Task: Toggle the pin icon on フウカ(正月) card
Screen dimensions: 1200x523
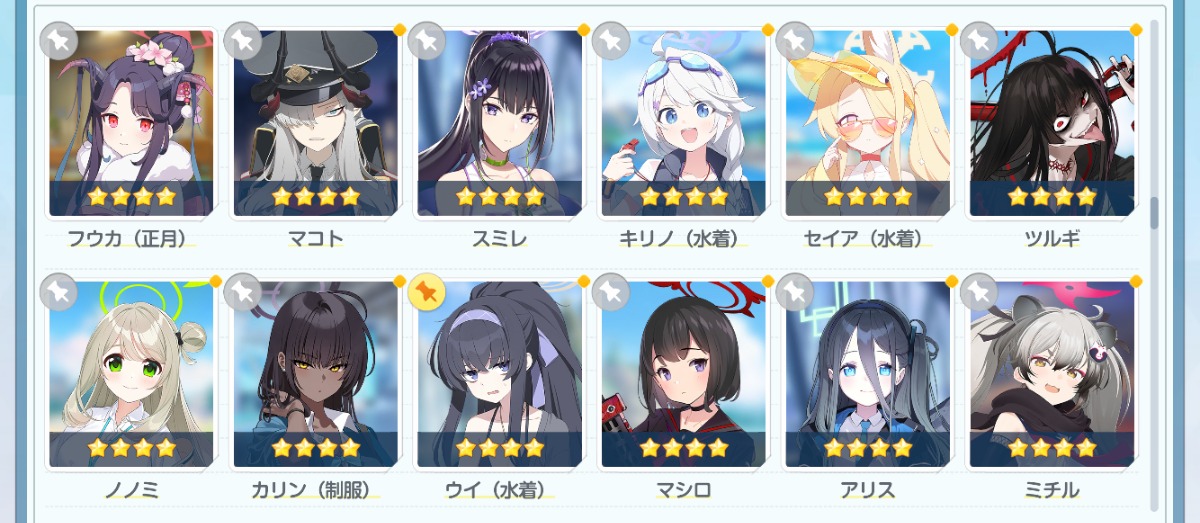Action: click(59, 41)
